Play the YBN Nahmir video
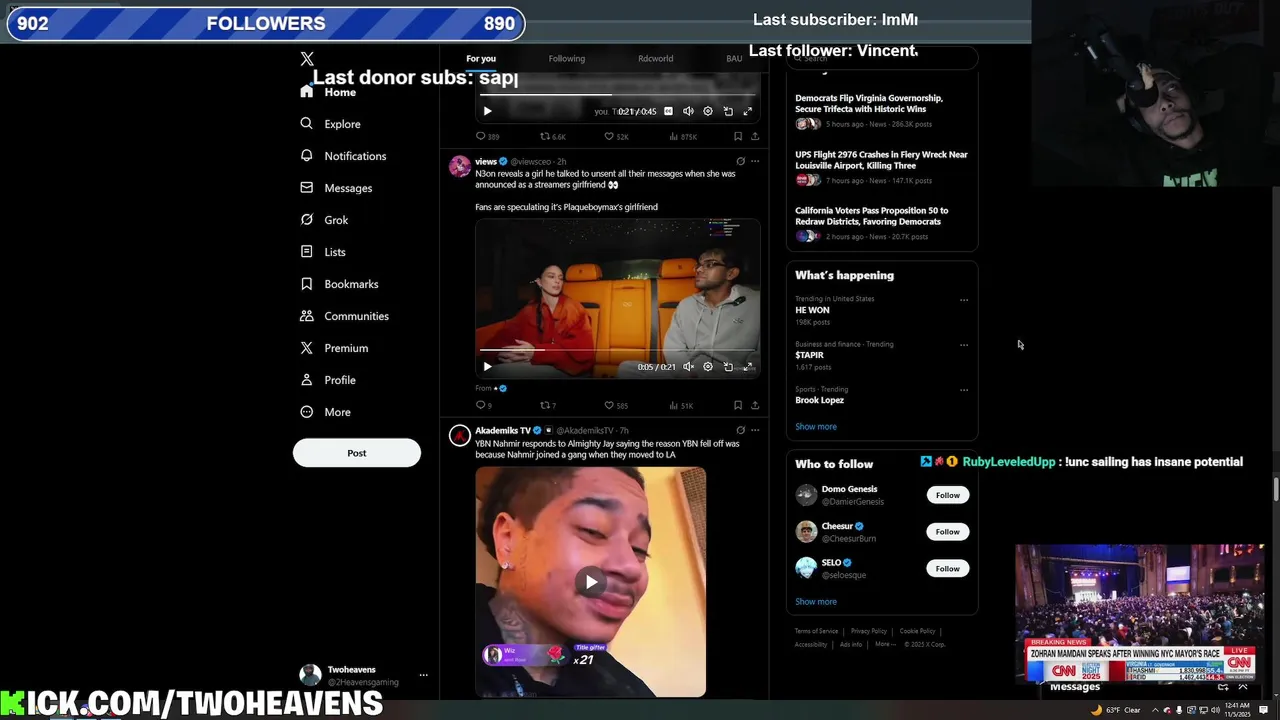The height and width of the screenshot is (720, 1280). coord(591,582)
